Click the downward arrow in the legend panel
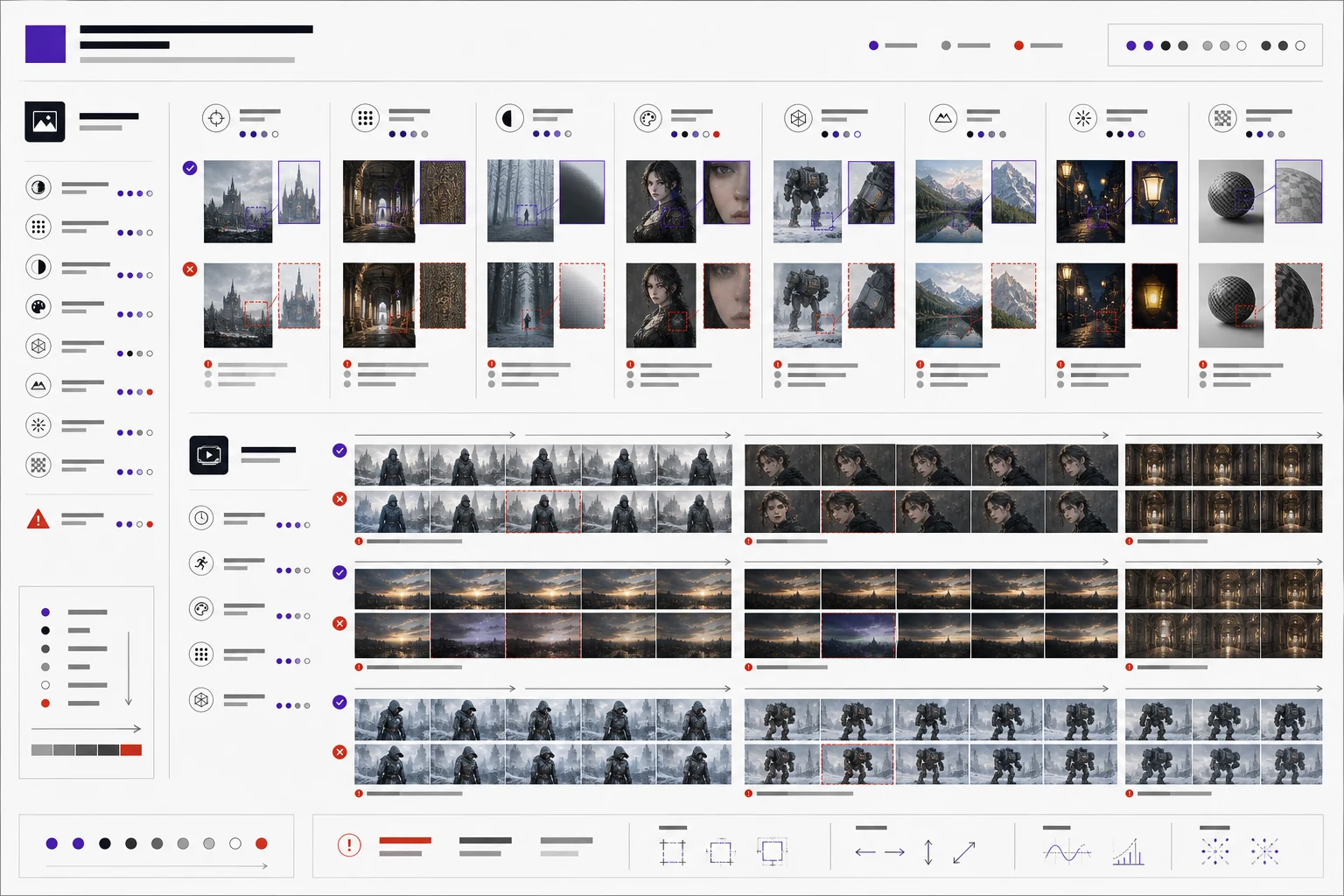This screenshot has width=1344, height=896. (x=129, y=668)
